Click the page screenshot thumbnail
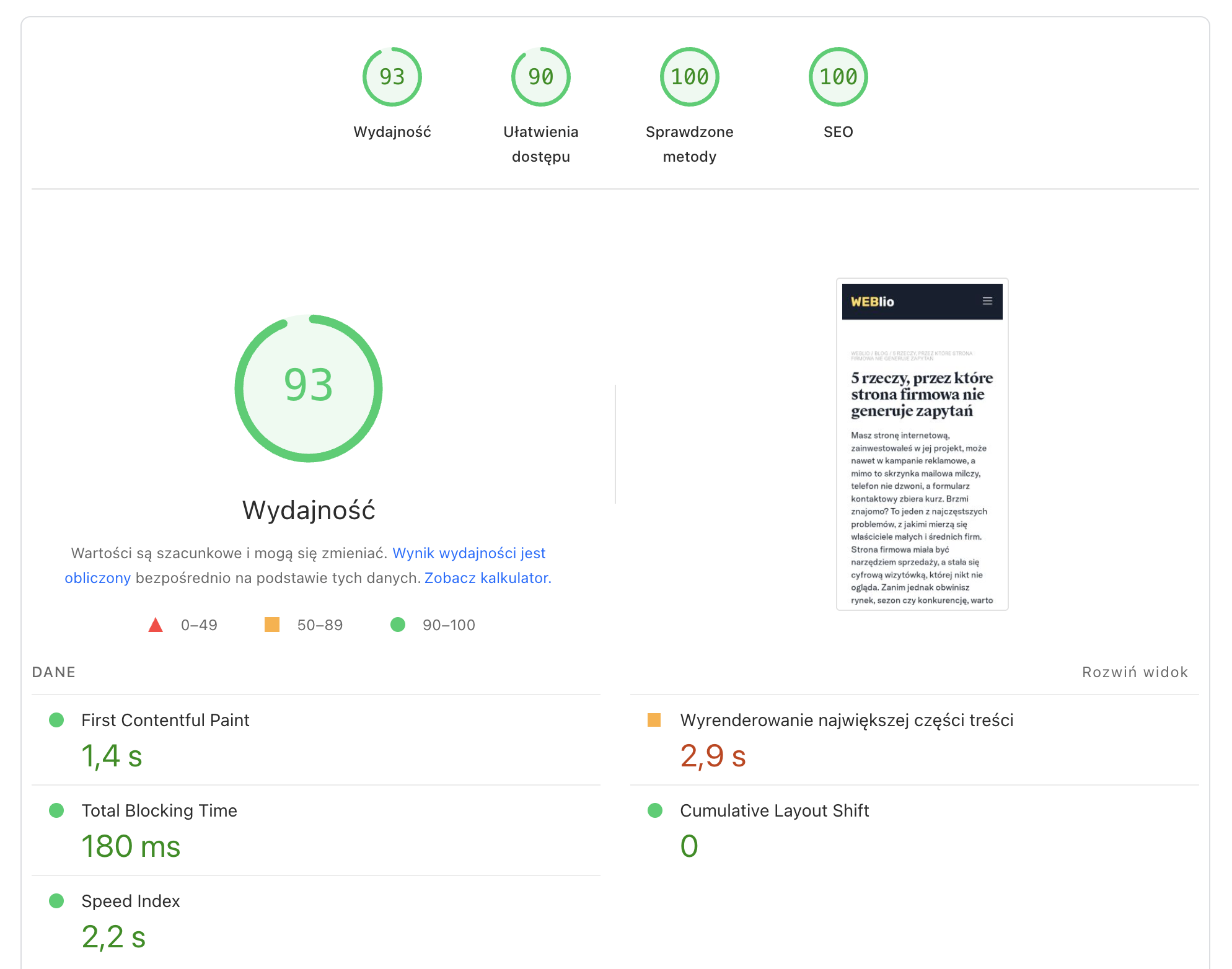 tap(922, 444)
